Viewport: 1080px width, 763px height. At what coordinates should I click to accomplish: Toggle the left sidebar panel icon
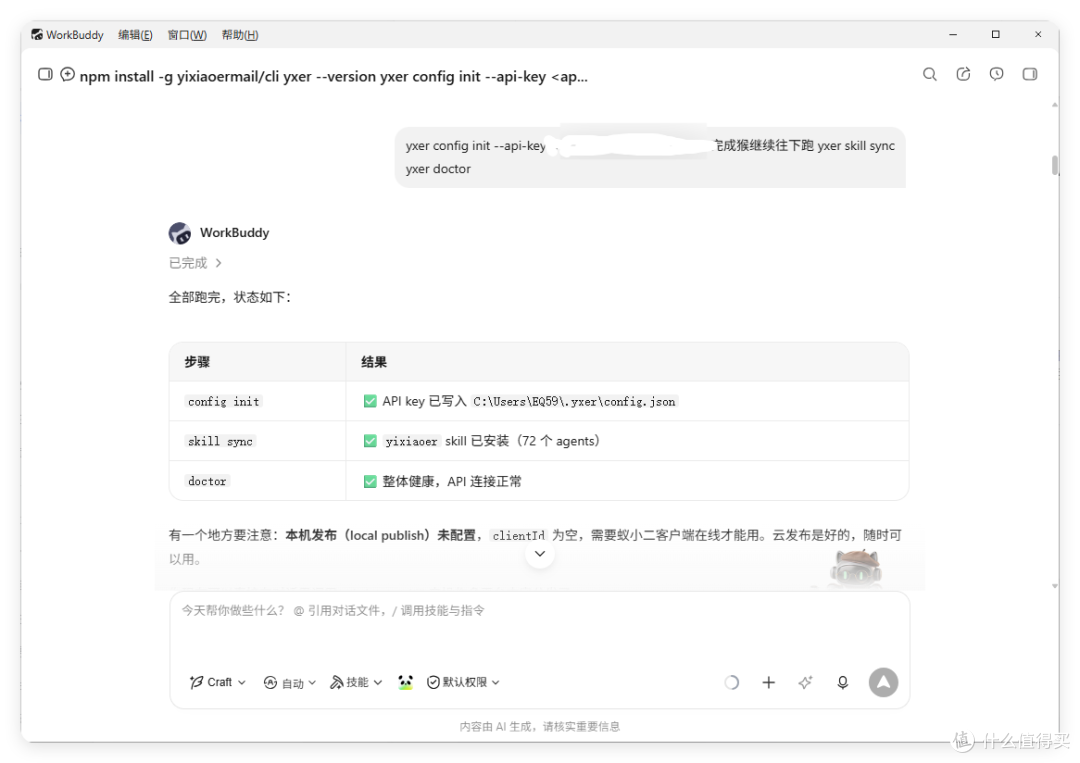[x=45, y=74]
